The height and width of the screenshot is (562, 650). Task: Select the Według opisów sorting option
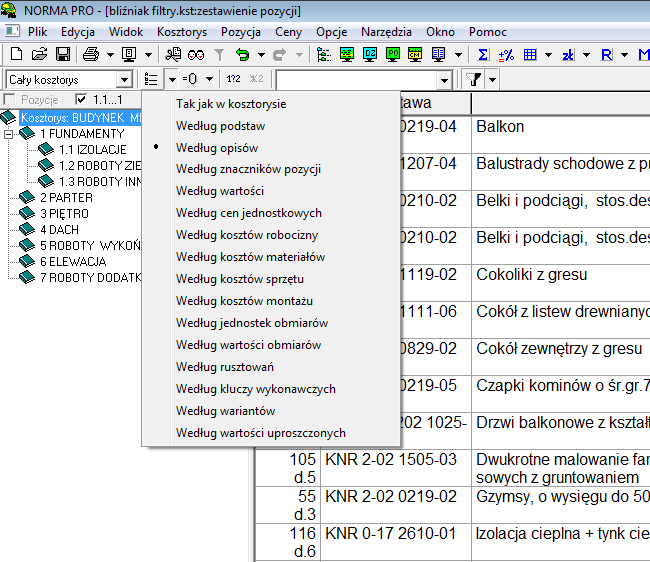(x=217, y=147)
